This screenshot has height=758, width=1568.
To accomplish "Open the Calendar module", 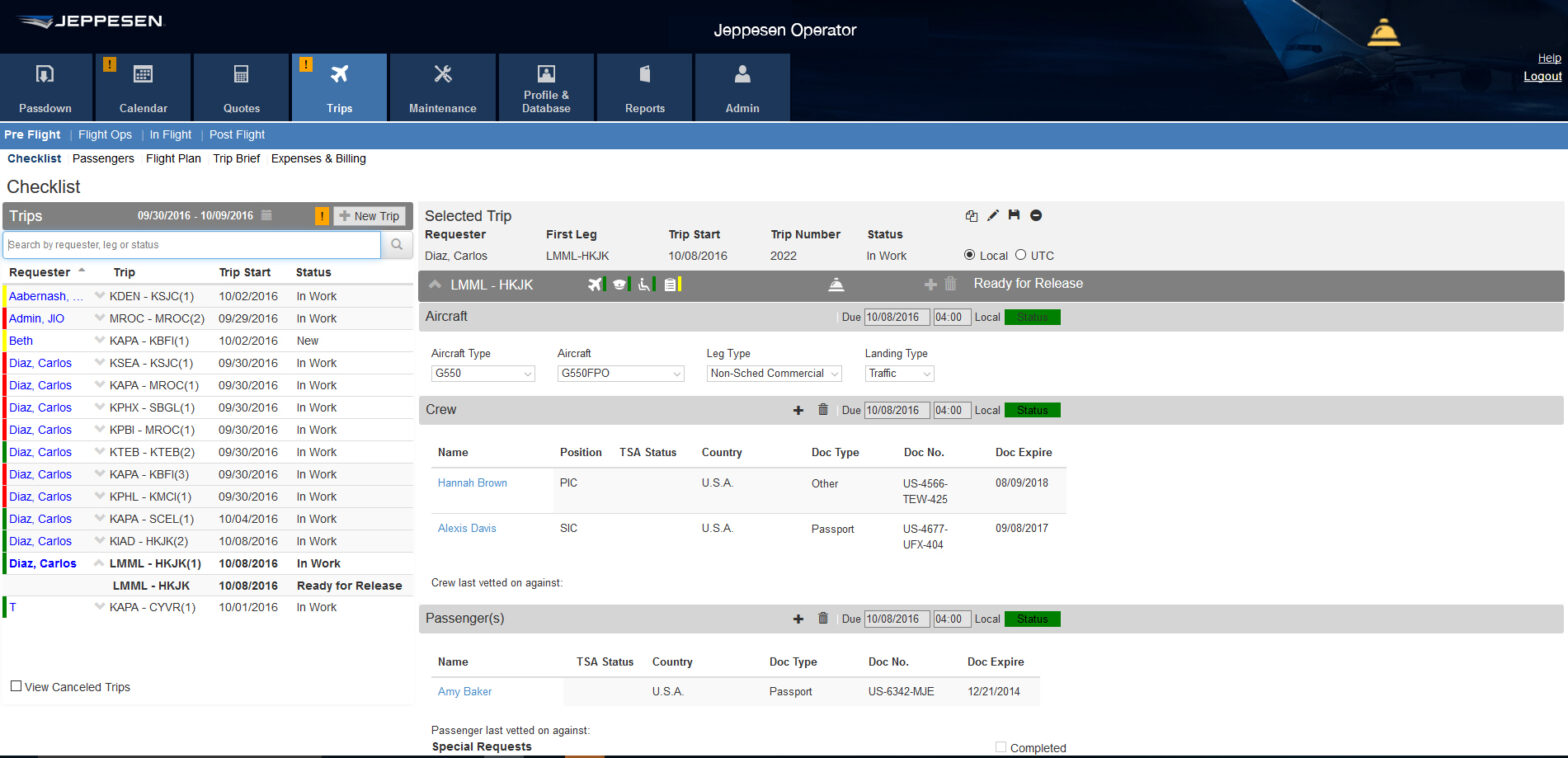I will 143,87.
